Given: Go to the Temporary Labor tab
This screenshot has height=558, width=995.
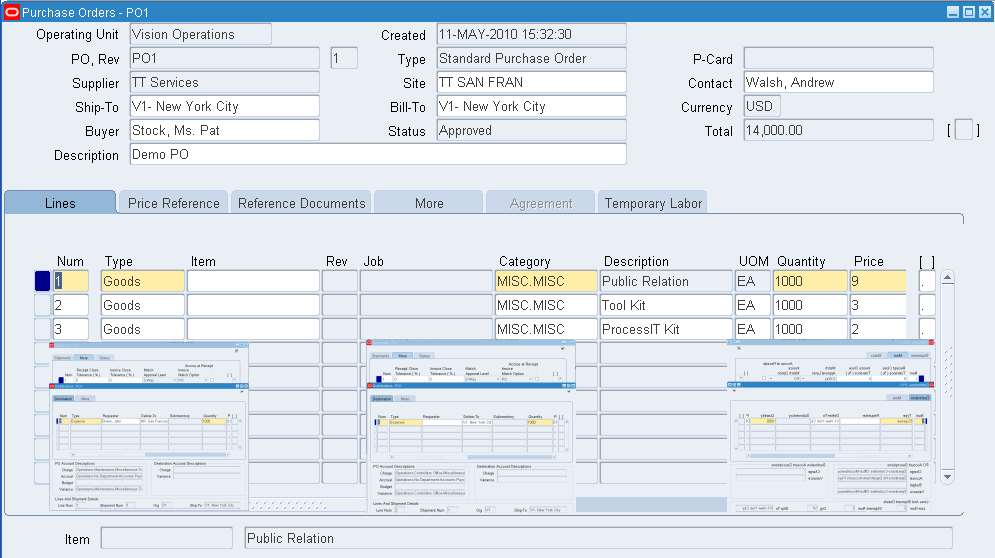Looking at the screenshot, I should coord(653,203).
